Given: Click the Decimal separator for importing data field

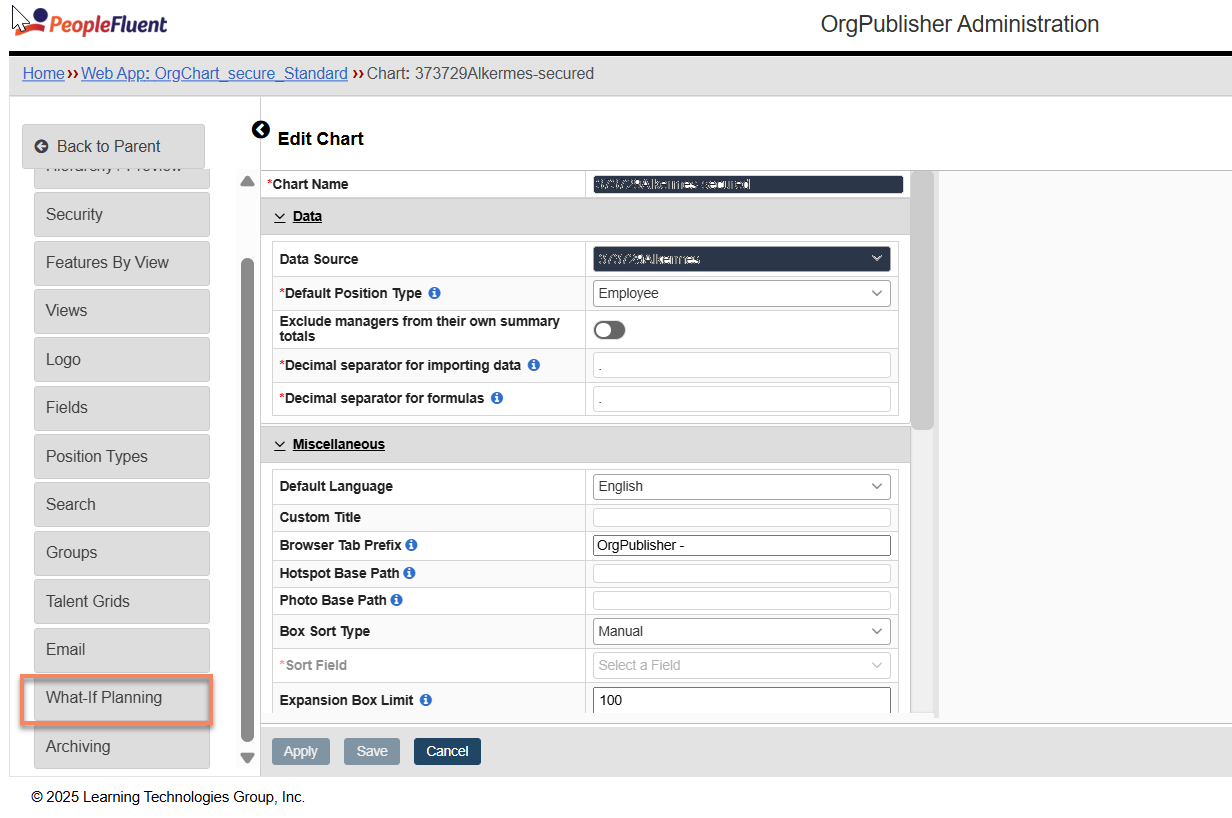Looking at the screenshot, I should pos(742,365).
